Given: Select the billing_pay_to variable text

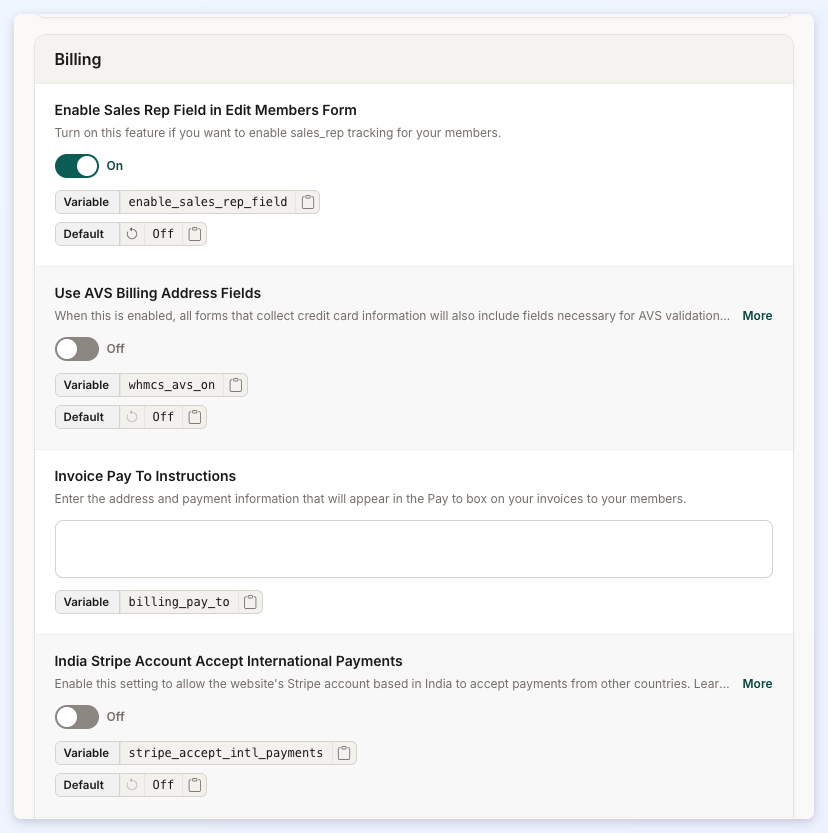Looking at the screenshot, I should [x=179, y=602].
